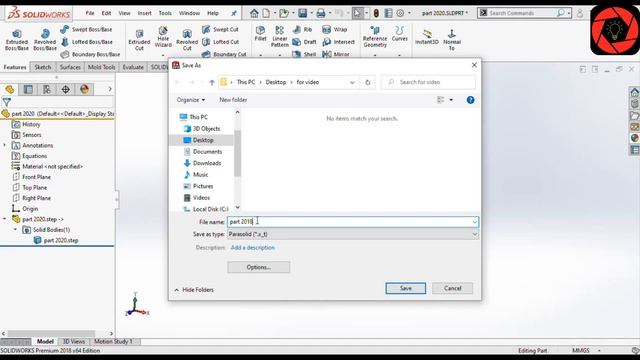
Task: Choose Boundary Boss/Base command
Action: [x=90, y=54]
